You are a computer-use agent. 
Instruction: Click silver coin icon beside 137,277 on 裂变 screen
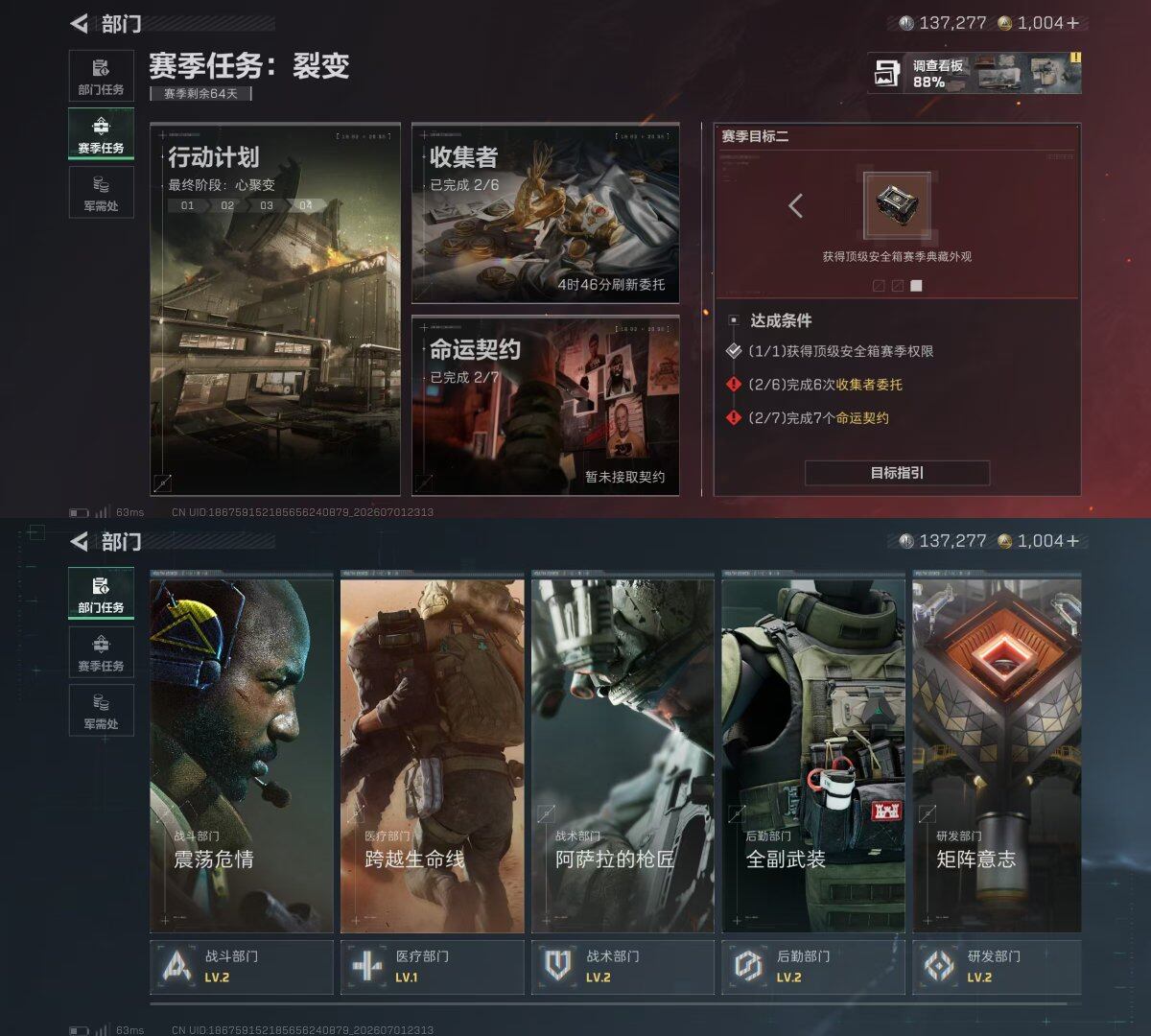(906, 23)
